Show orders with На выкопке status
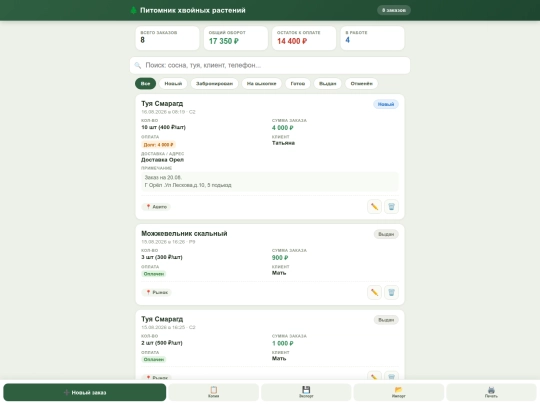The image size is (540, 405). pyautogui.click(x=261, y=84)
